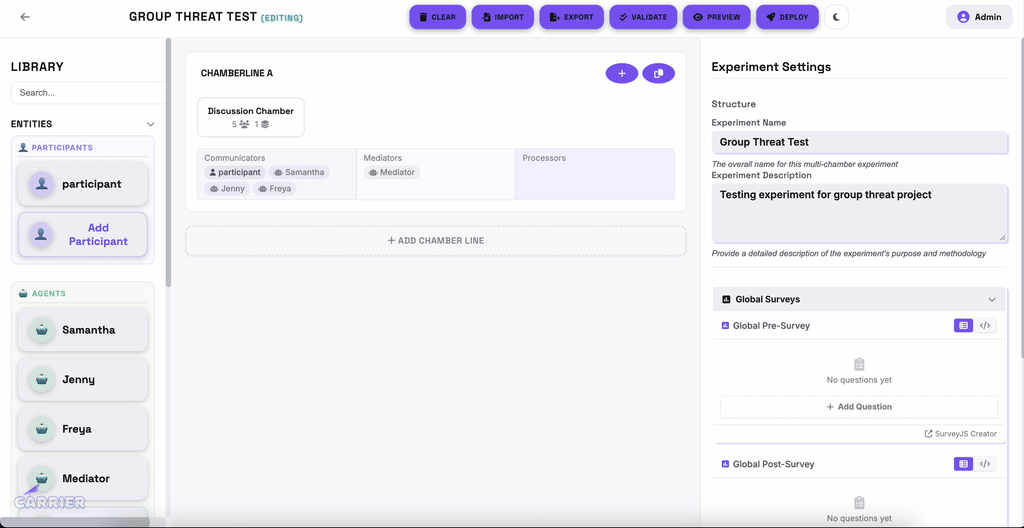Click the Samantha communicator chip
This screenshot has height=528, width=1024.
[299, 173]
